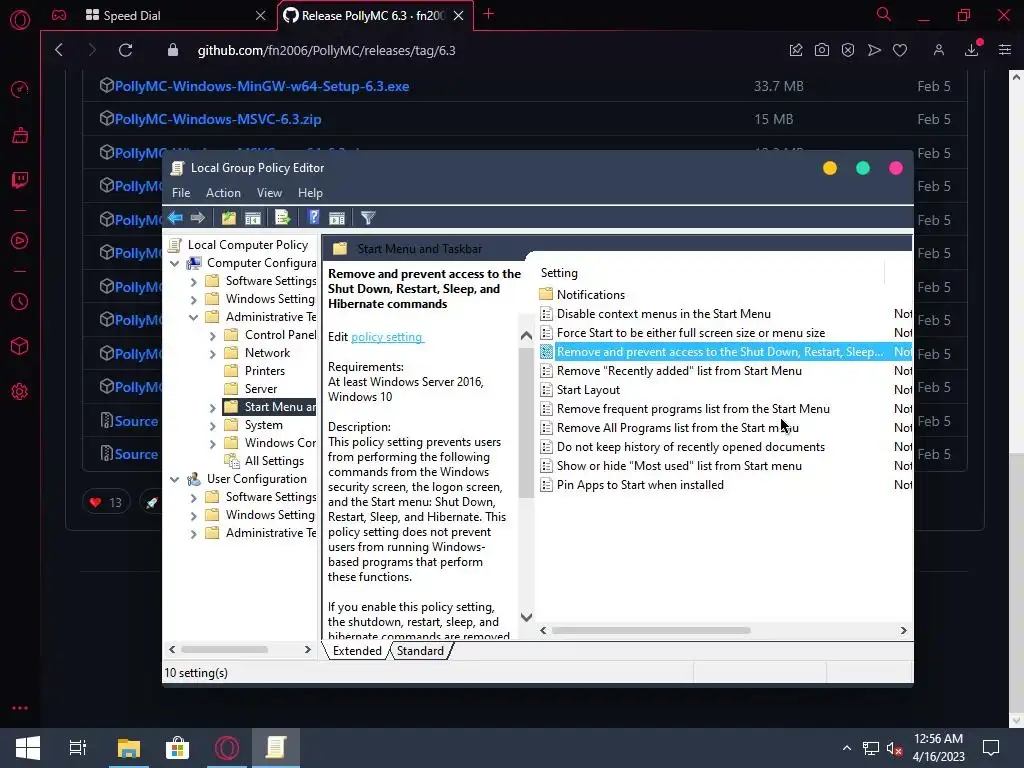Expand the Network tree node

coord(212,353)
